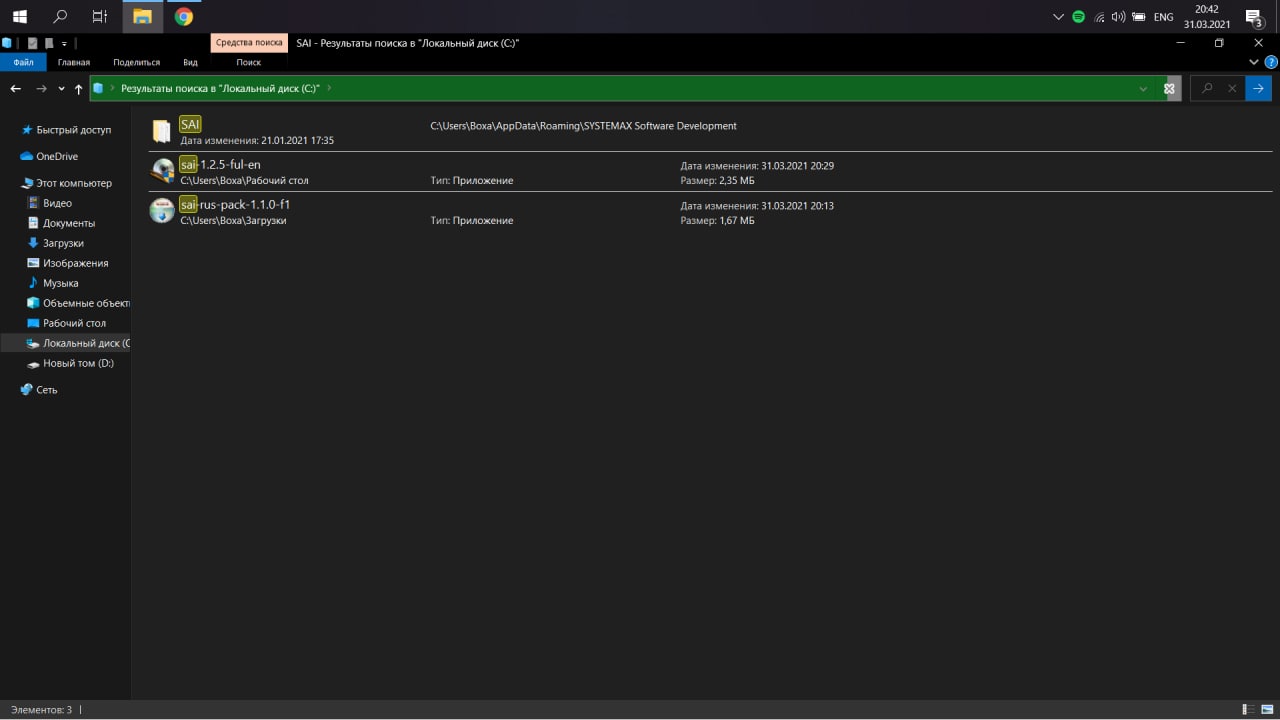Open the address bar history dropdown

pos(1143,89)
